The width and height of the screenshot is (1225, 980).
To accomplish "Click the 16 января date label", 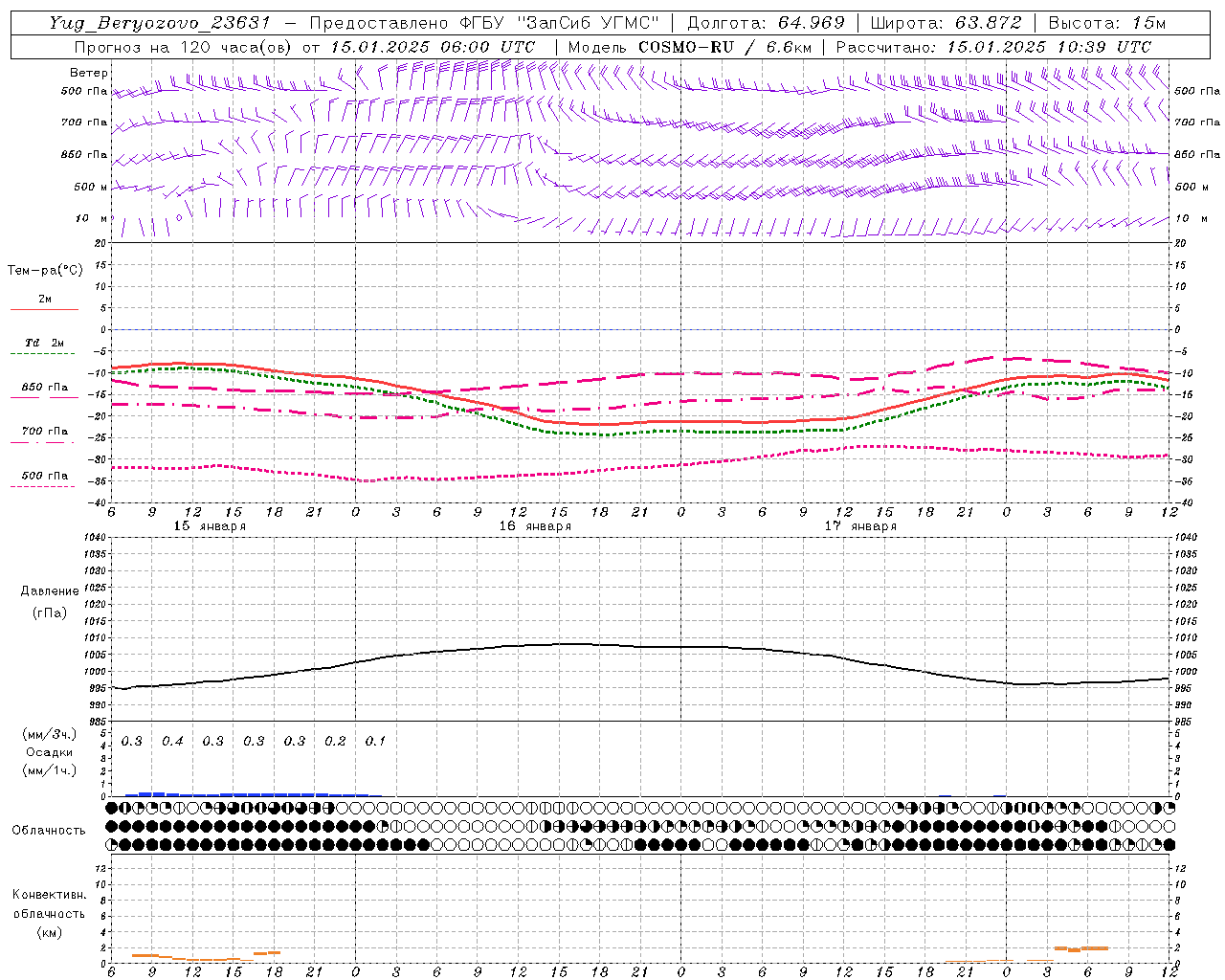I will [x=535, y=526].
